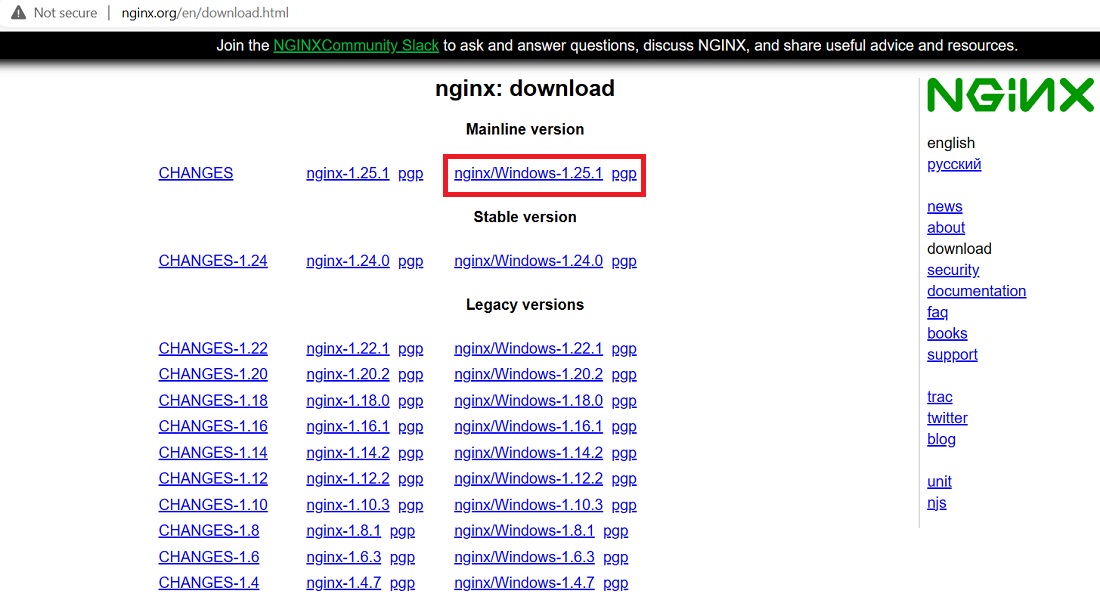Viewport: 1100px width, 600px height.
Task: View the pgp signature for nginx-1.25.1
Action: pyautogui.click(x=410, y=173)
